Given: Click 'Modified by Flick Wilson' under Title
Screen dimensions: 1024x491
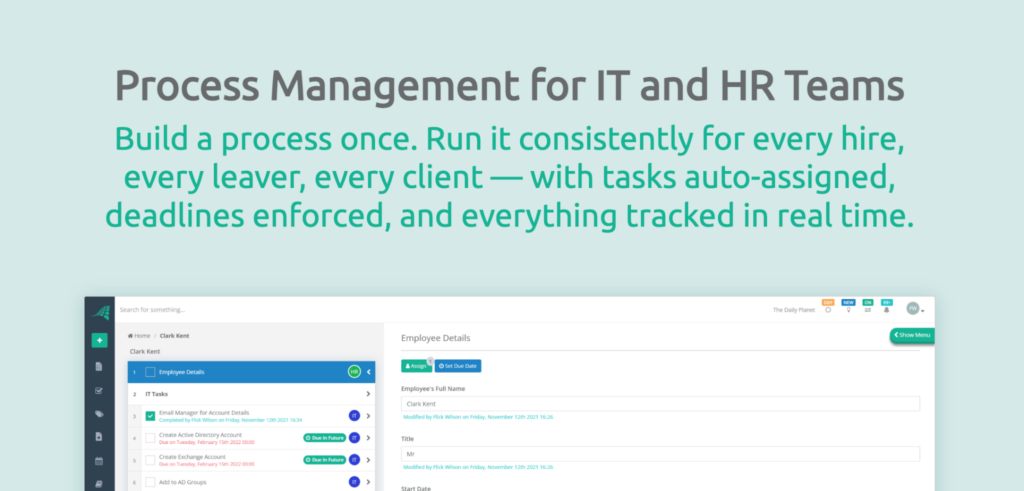Looking at the screenshot, I should (x=478, y=467).
